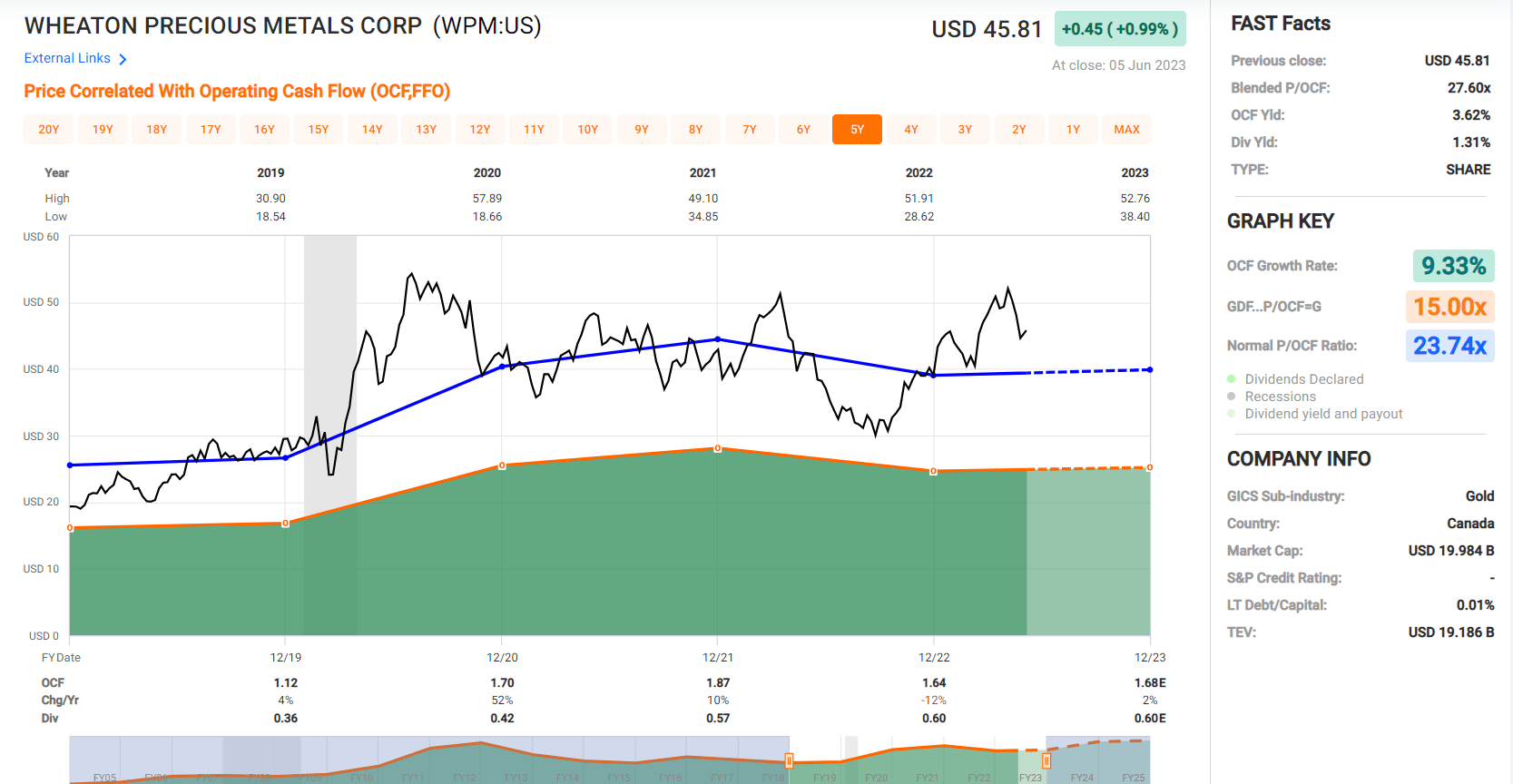Click the OCF Yld value 3.62%

1471,115
